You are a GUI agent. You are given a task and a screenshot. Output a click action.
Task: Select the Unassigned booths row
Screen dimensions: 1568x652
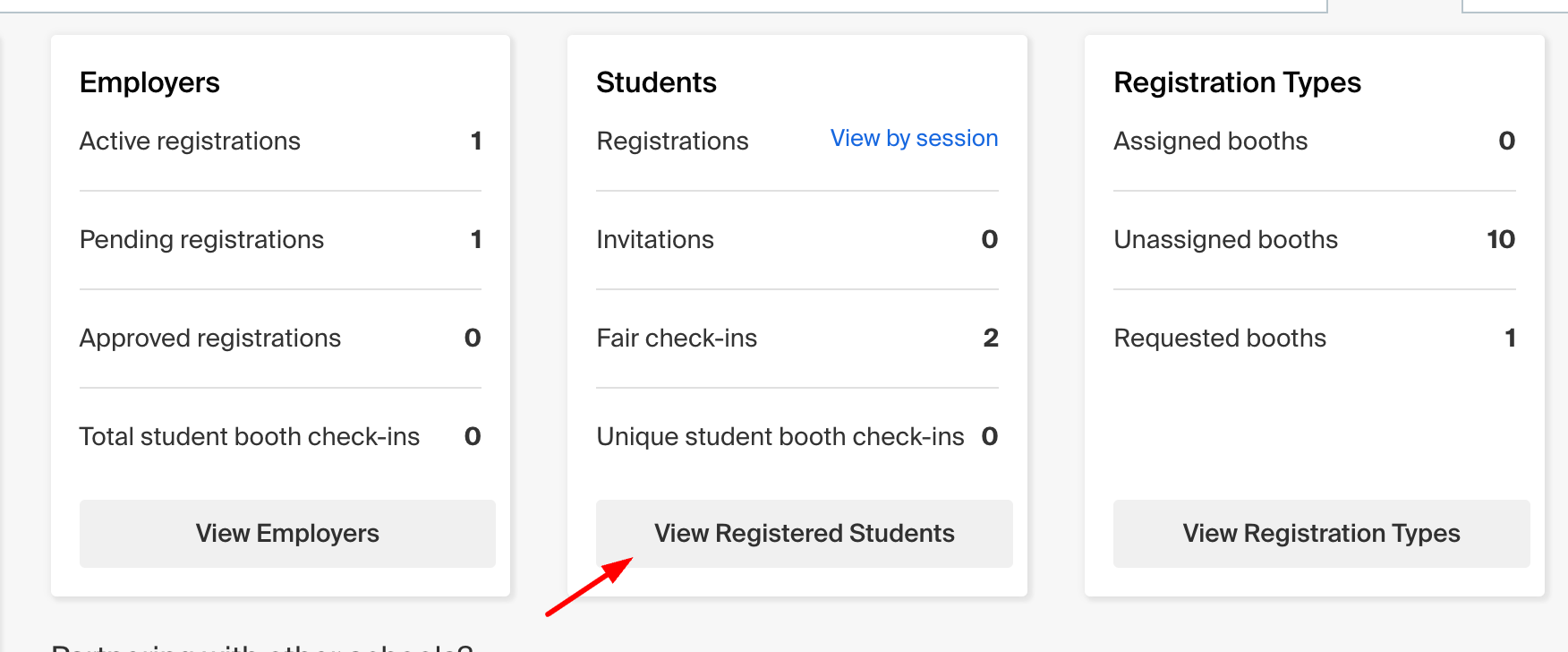coord(1315,240)
